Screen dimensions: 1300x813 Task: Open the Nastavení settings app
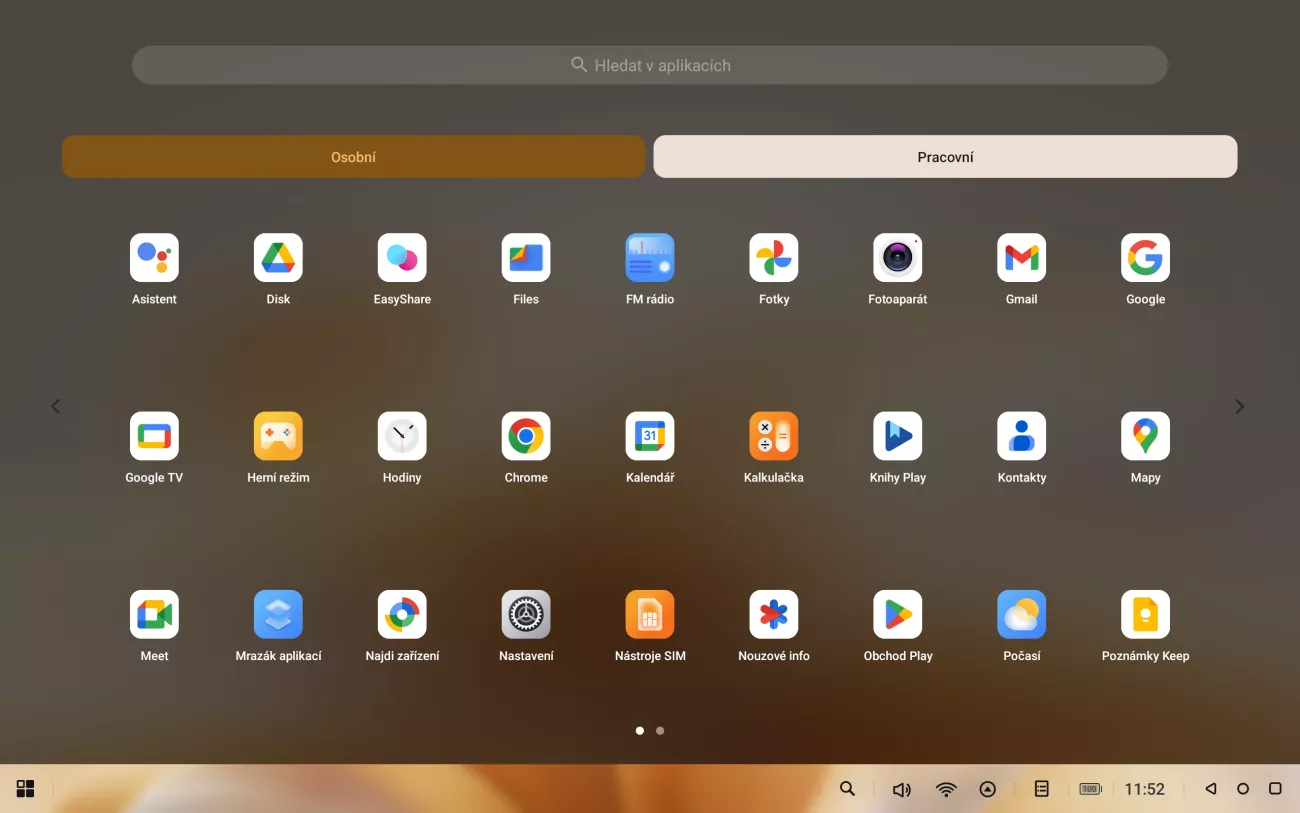[x=526, y=614]
